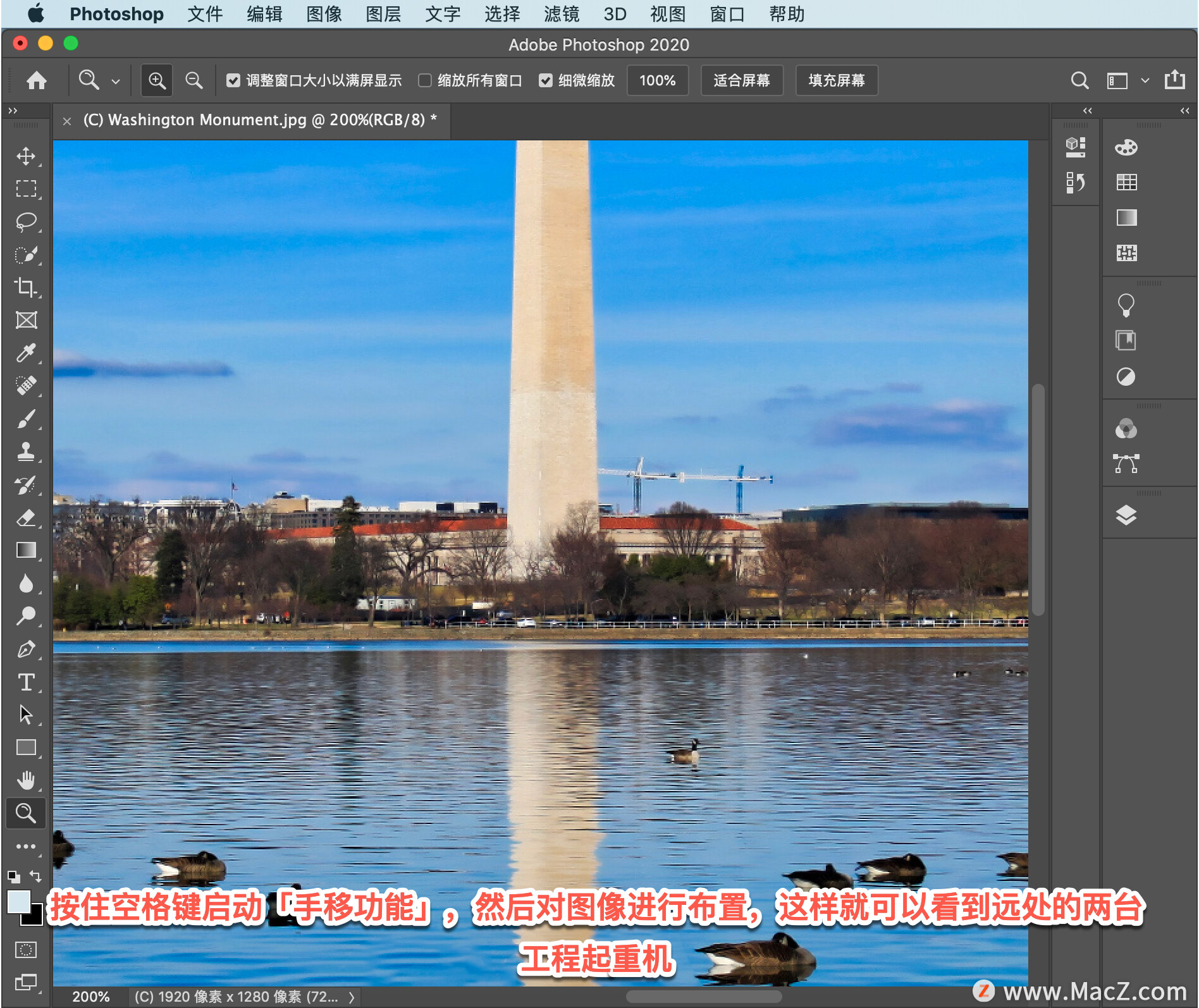The height and width of the screenshot is (1008, 1199).
Task: Open the History panel
Action: pyautogui.click(x=1076, y=182)
